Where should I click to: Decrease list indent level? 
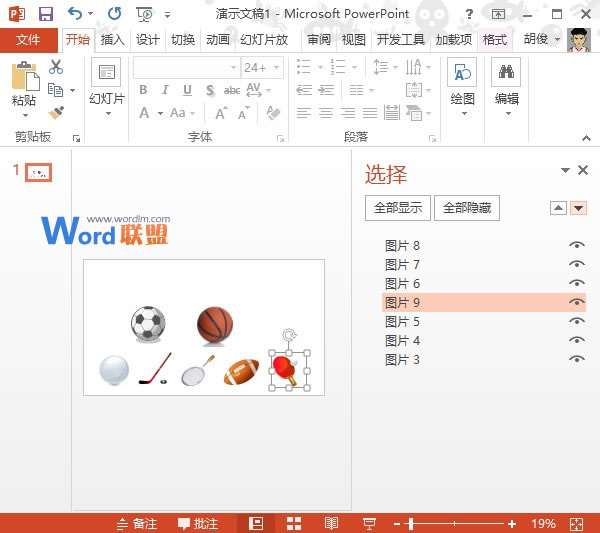[304, 90]
